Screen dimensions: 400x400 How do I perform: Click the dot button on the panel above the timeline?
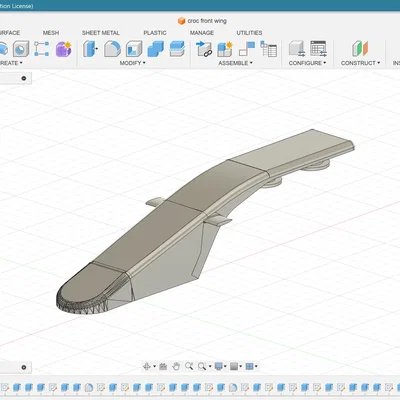click(24, 367)
